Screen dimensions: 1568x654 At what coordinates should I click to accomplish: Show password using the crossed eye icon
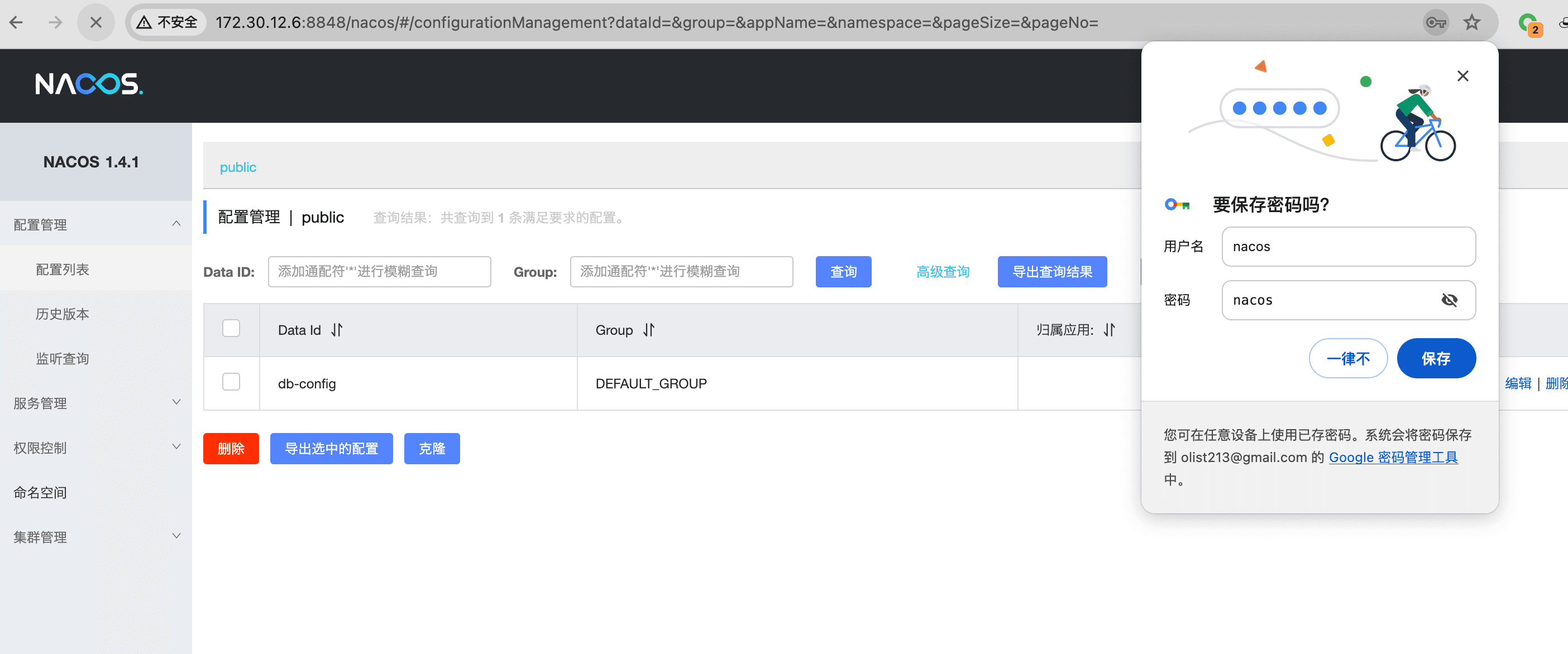point(1449,300)
